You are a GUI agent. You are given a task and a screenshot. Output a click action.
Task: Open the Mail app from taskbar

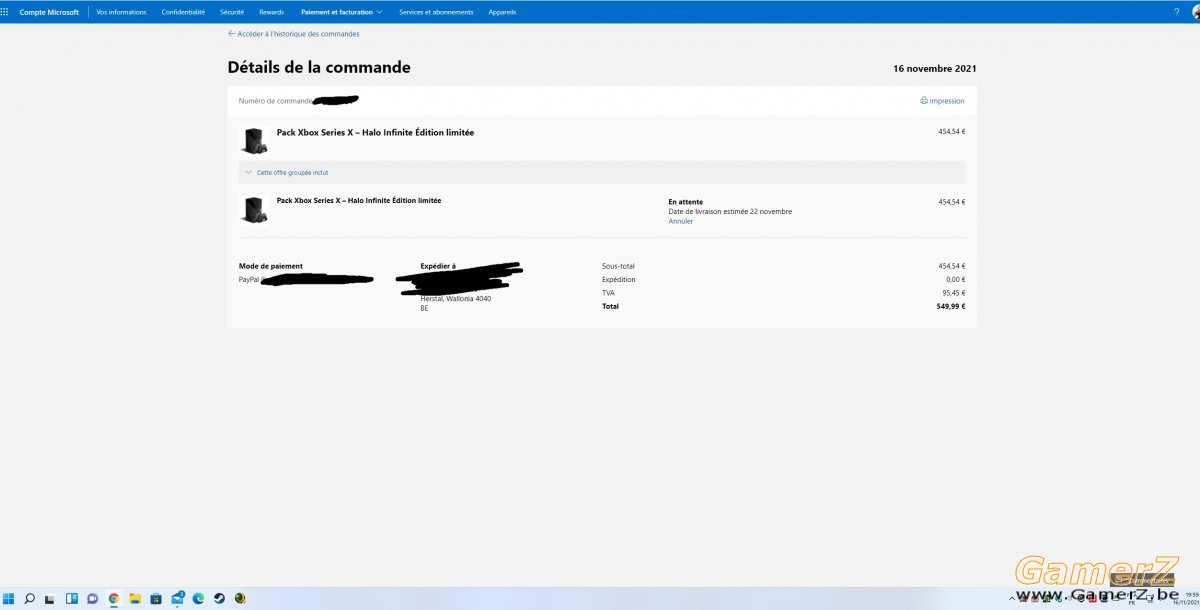point(177,599)
